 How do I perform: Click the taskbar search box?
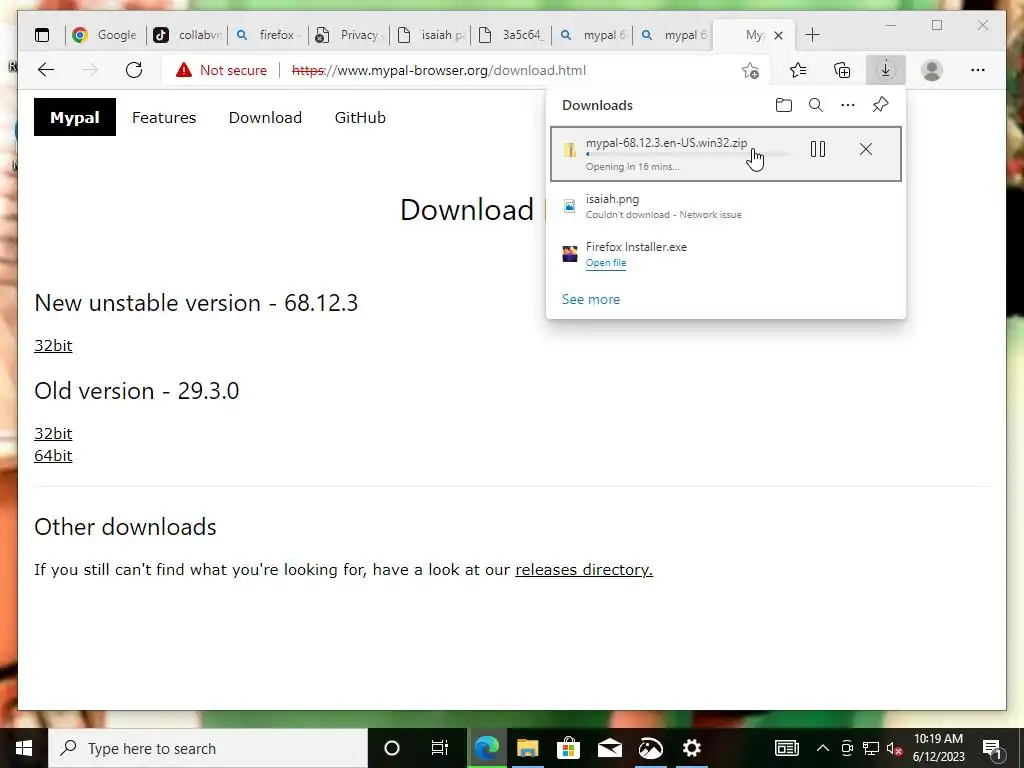(208, 748)
